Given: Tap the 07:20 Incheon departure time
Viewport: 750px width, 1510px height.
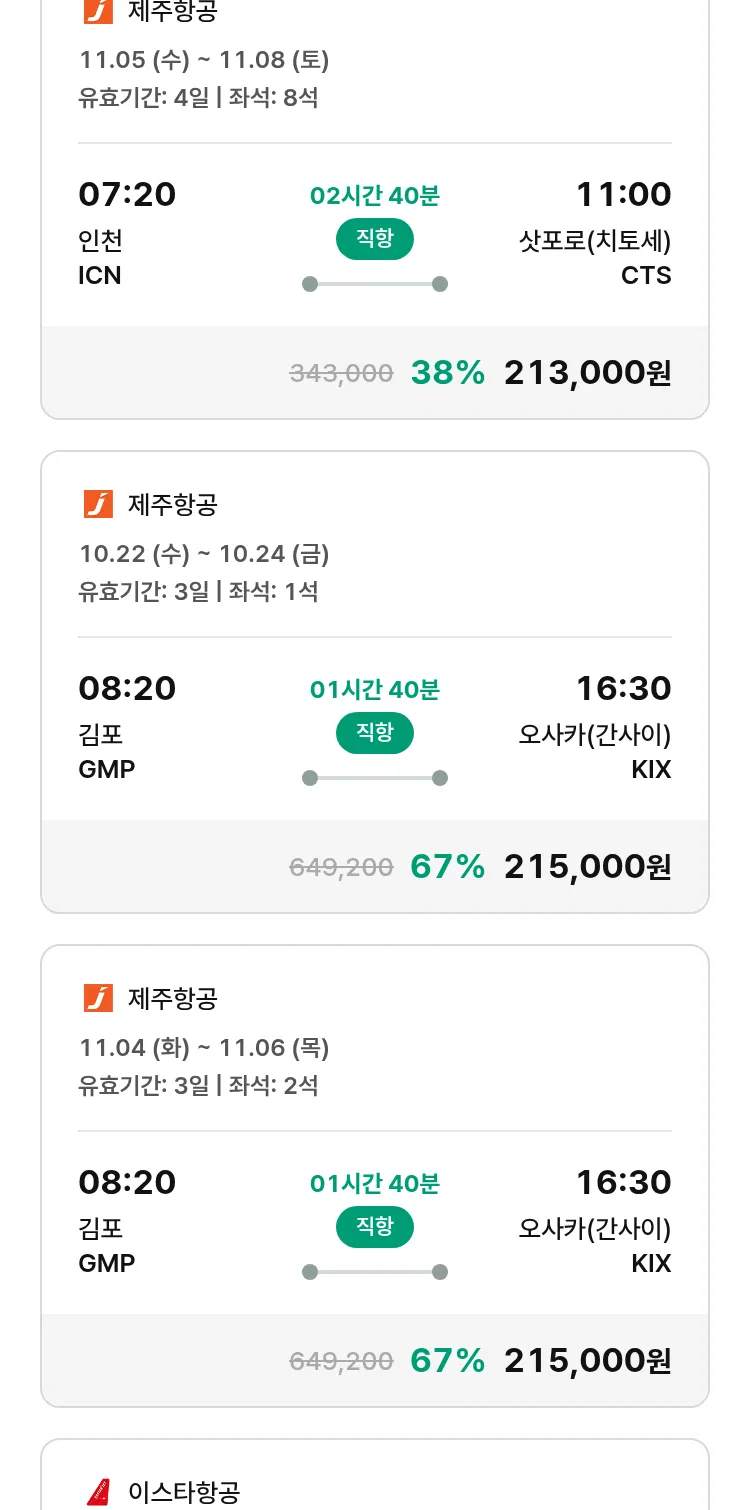Looking at the screenshot, I should point(127,194).
